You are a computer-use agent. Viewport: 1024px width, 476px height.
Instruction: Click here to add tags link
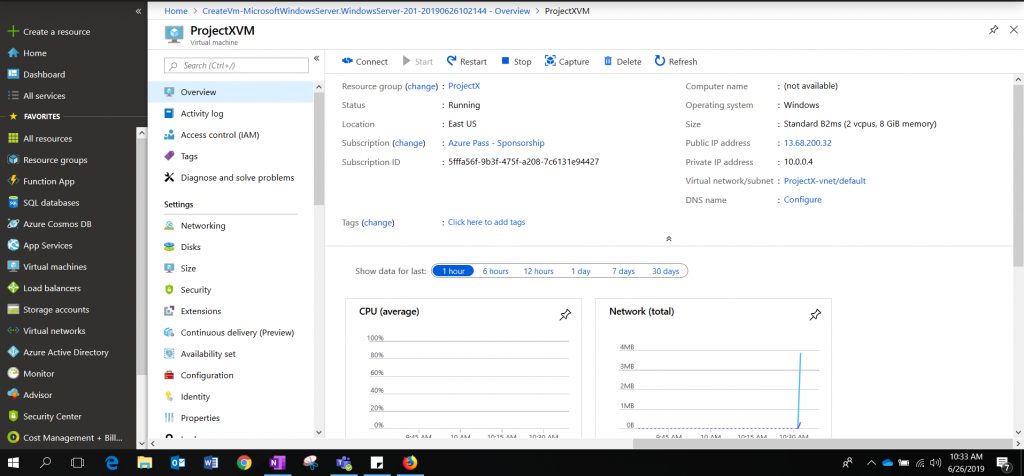coord(487,222)
